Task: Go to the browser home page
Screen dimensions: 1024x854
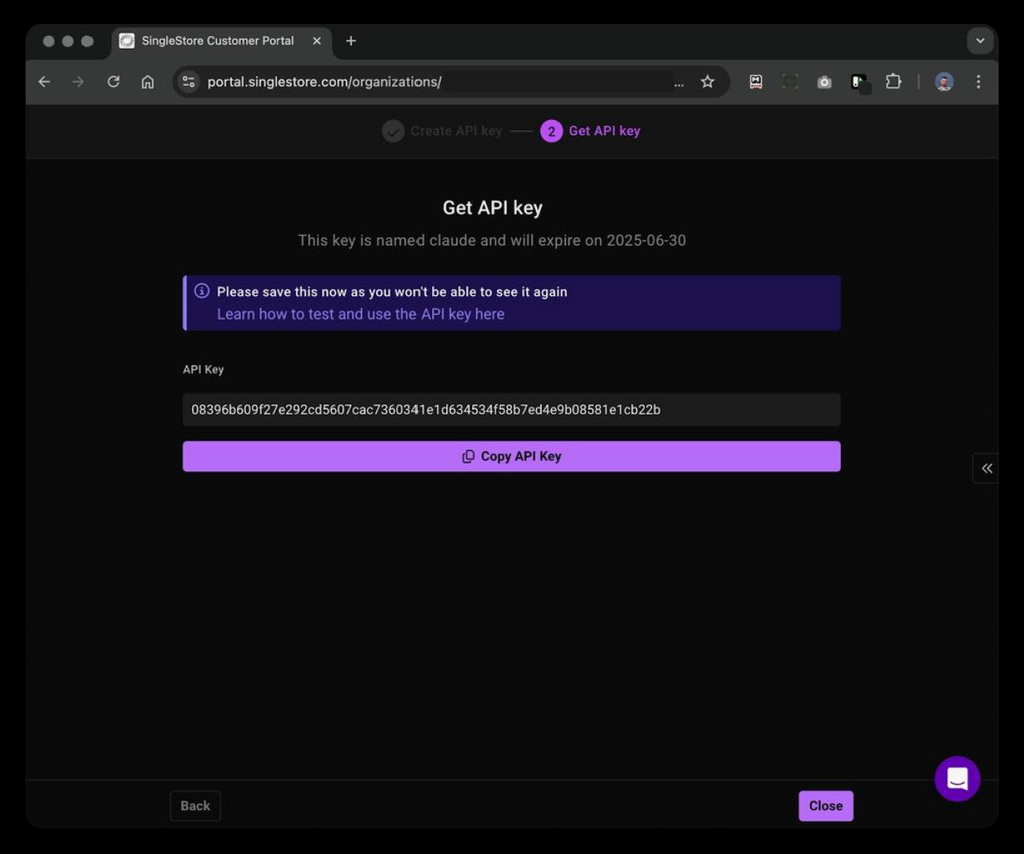Action: [x=148, y=82]
